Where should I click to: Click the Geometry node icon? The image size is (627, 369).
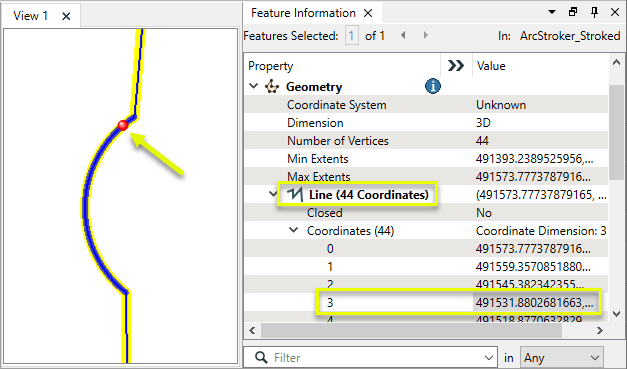272,86
